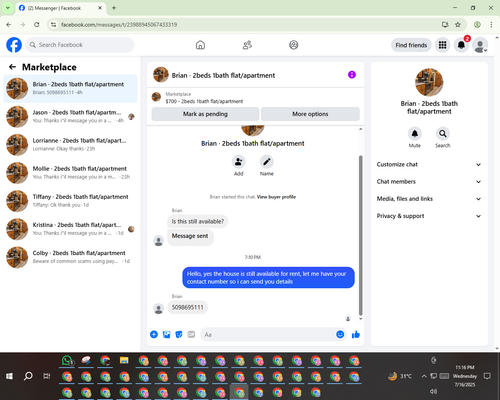Expand Privacy & support section
Screen dimensions: 500x400
[429, 216]
